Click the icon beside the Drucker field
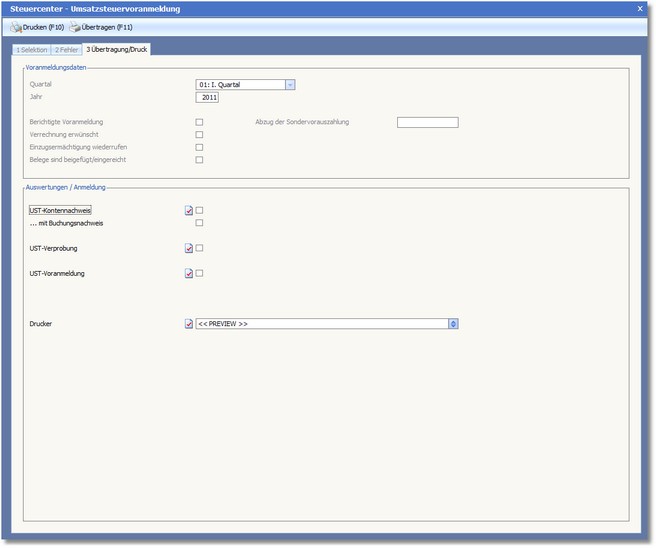This screenshot has width=656, height=548. coord(189,324)
